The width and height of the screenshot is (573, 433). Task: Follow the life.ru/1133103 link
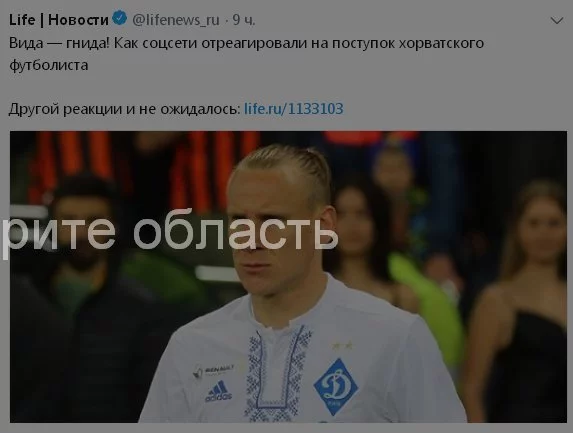point(294,109)
